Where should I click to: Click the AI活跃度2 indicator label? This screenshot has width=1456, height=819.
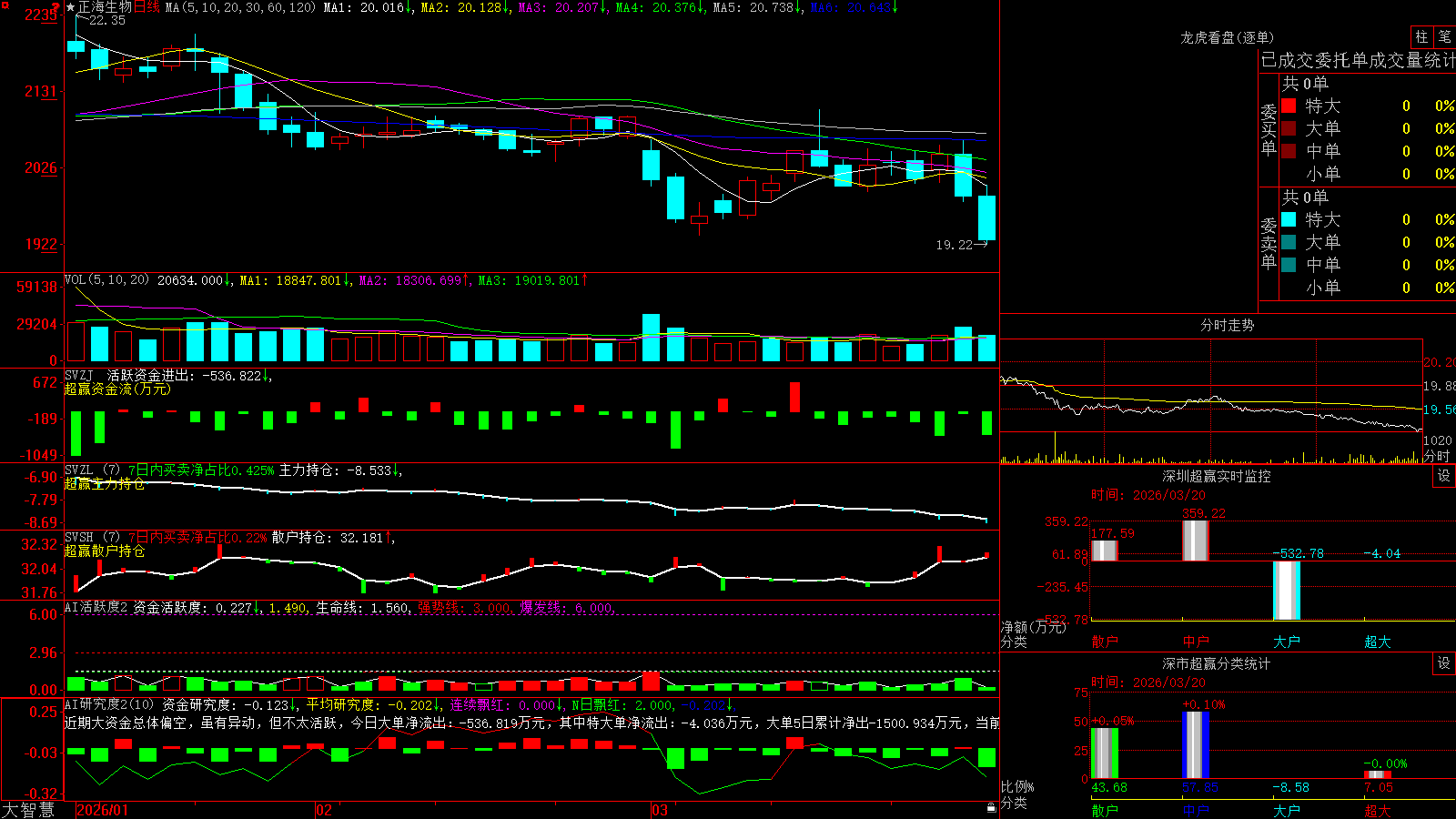(96, 608)
